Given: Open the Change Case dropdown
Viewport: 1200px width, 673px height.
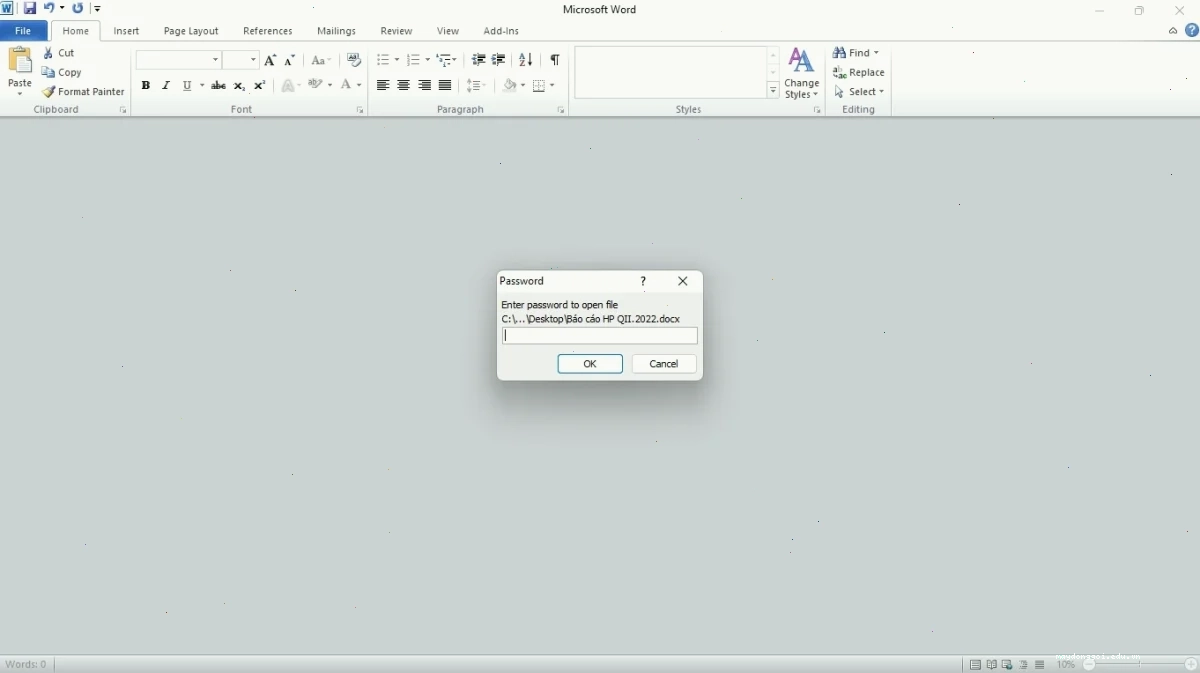Looking at the screenshot, I should [x=321, y=60].
